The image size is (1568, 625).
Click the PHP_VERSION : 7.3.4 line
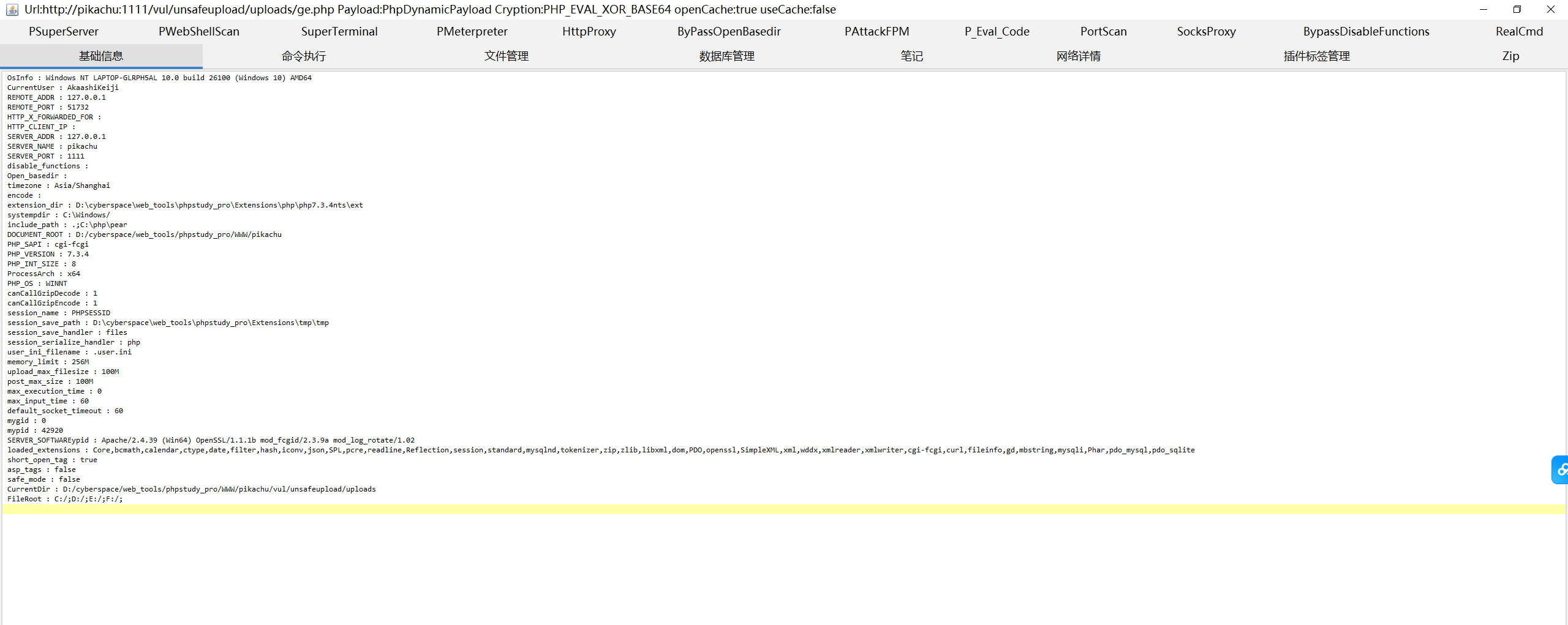coord(48,254)
